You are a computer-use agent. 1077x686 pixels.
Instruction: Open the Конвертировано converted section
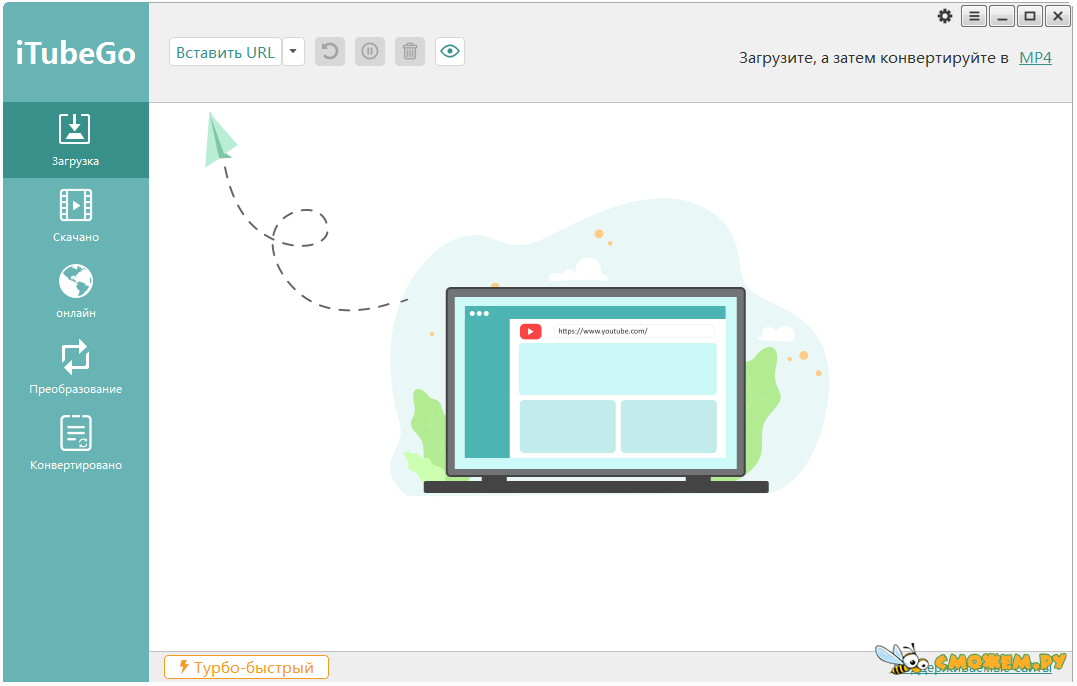(76, 444)
